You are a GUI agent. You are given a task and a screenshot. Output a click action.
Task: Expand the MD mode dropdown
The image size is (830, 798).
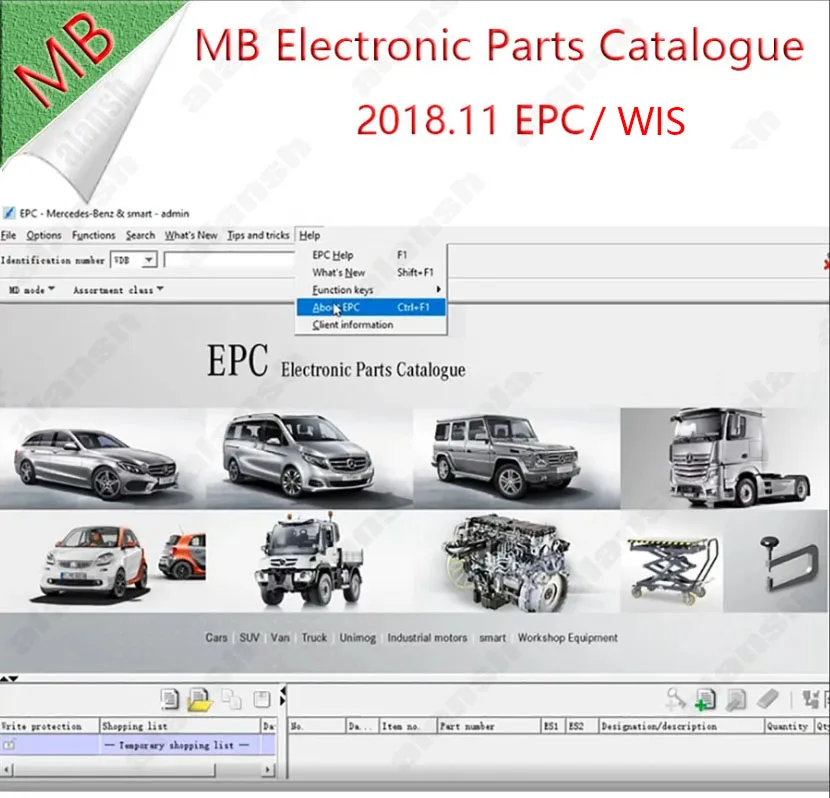(32, 289)
